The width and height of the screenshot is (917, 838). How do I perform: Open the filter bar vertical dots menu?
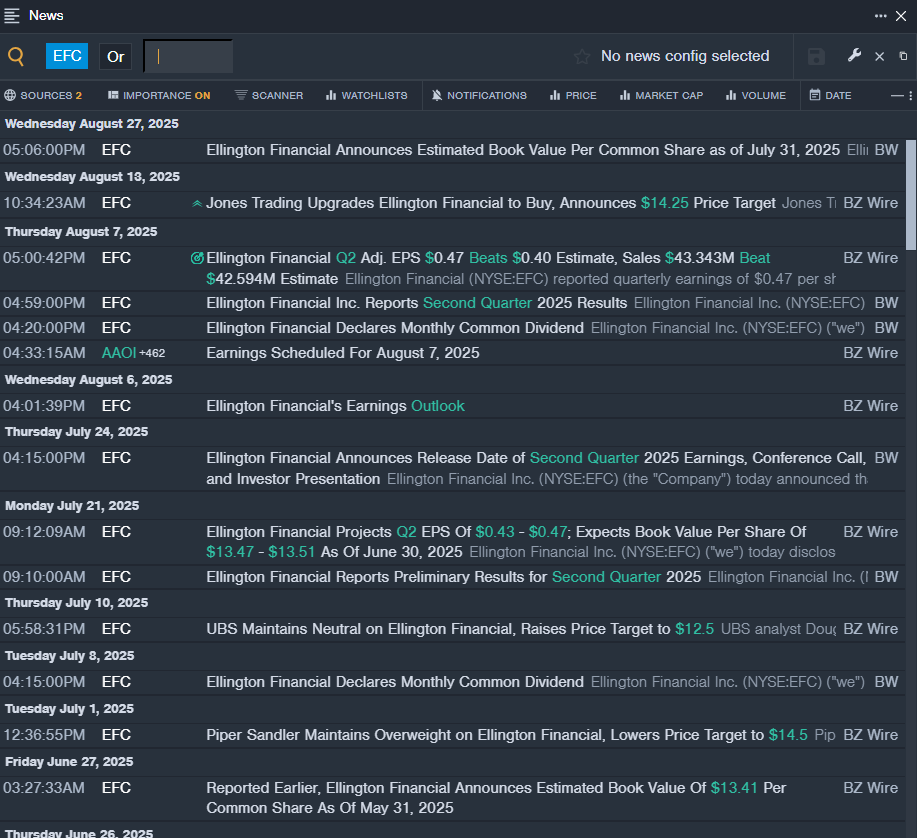pyautogui.click(x=911, y=95)
